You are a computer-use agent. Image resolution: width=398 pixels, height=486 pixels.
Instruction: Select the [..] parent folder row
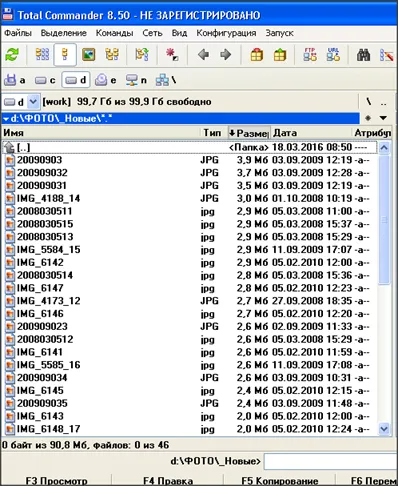click(x=190, y=147)
